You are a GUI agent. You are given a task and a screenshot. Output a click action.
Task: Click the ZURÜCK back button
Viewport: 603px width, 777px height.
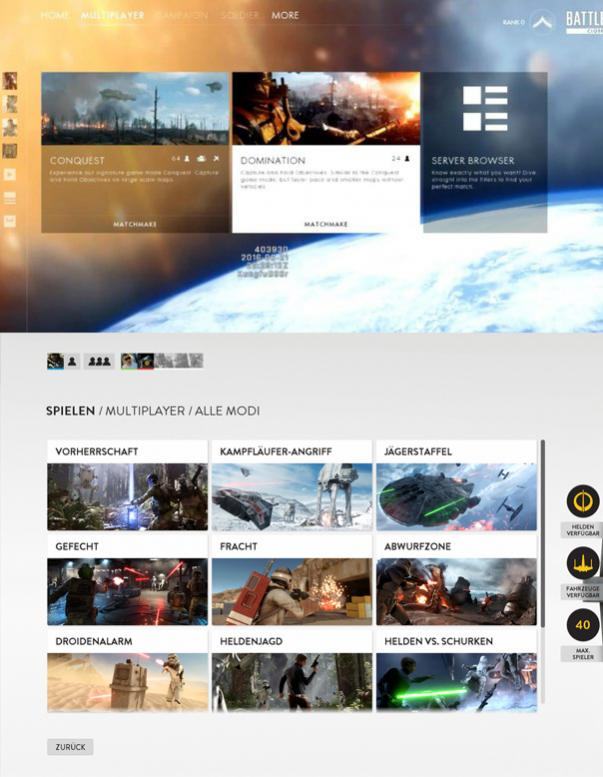(x=70, y=747)
